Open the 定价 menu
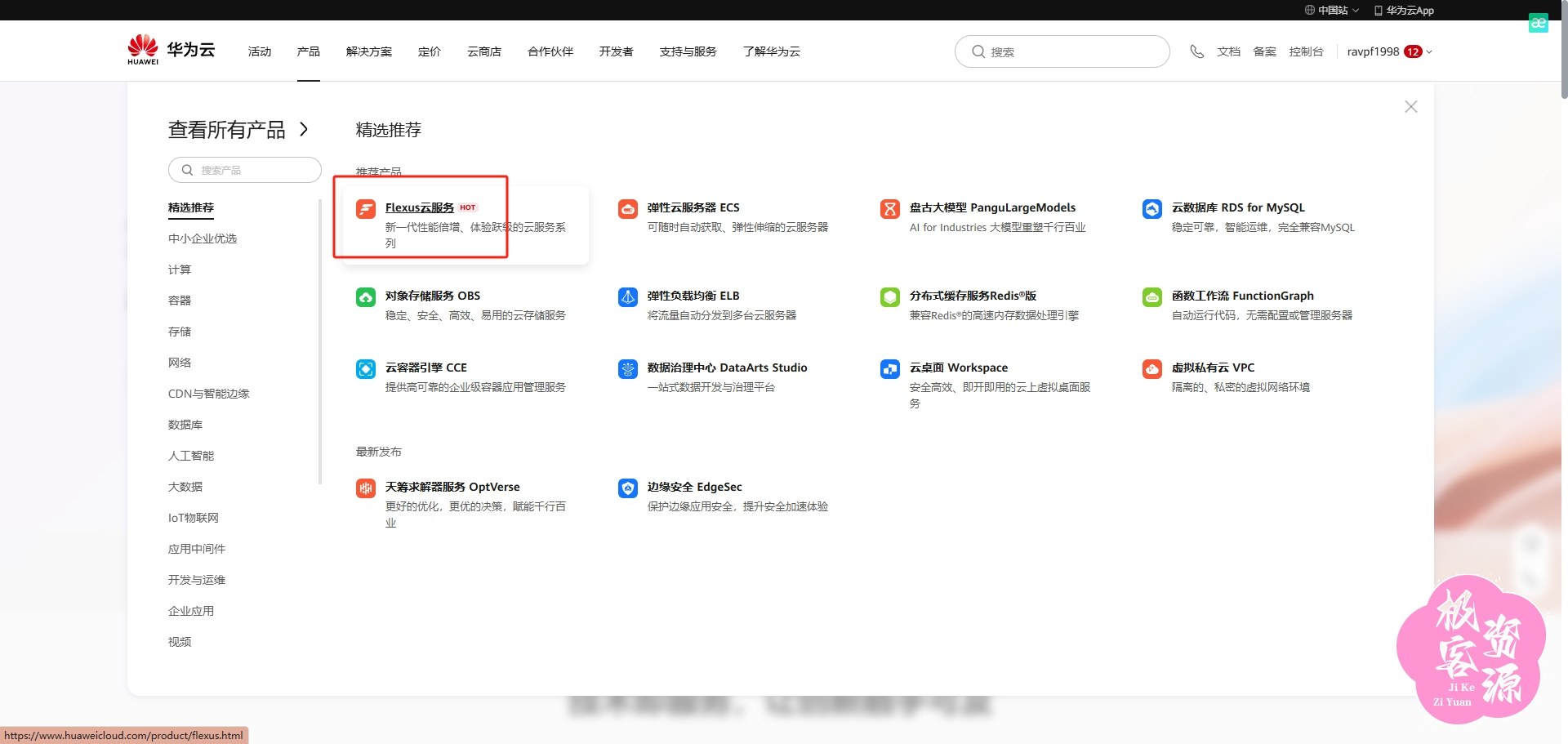1568x744 pixels. 430,51
